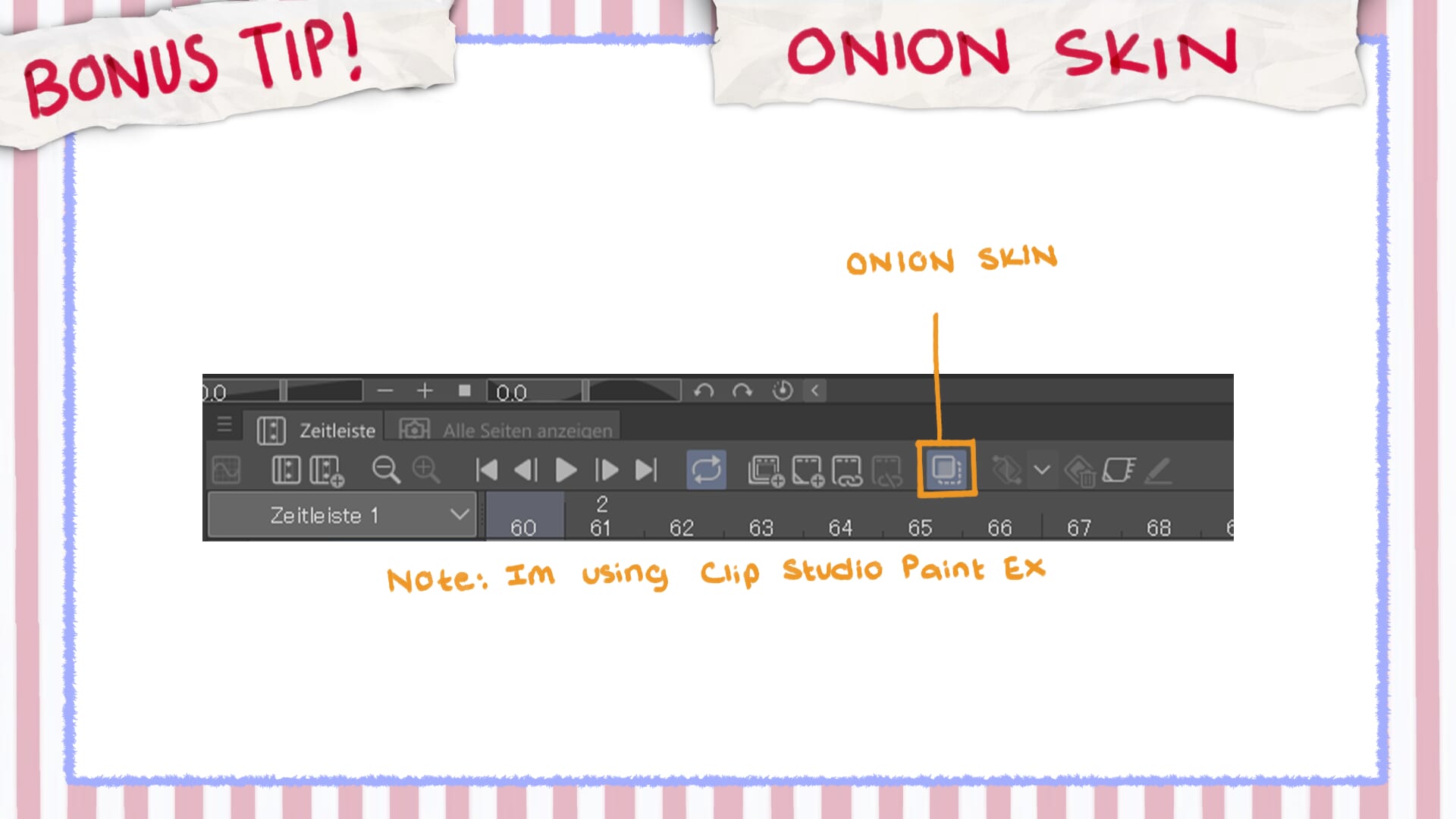Open the timeline panel hamburger menu

coord(224,425)
